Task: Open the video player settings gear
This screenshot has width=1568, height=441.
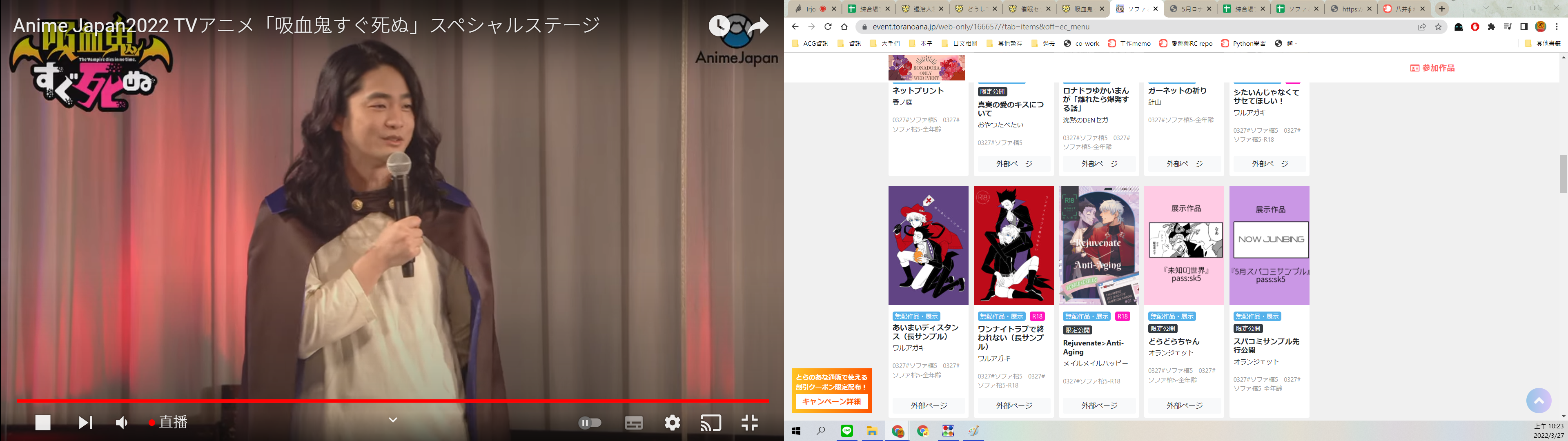Action: coord(672,422)
